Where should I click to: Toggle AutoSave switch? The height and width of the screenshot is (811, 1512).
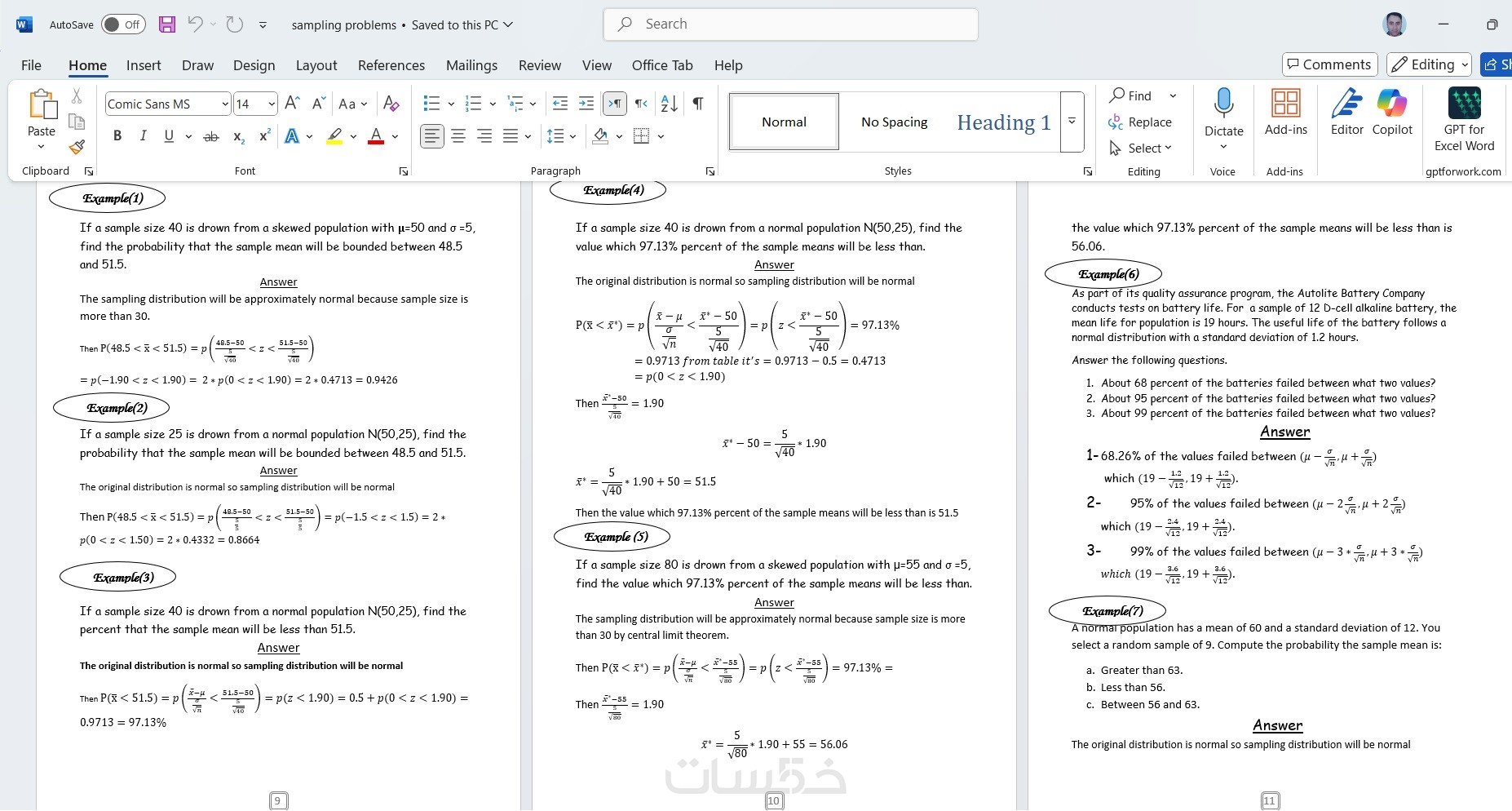(123, 24)
